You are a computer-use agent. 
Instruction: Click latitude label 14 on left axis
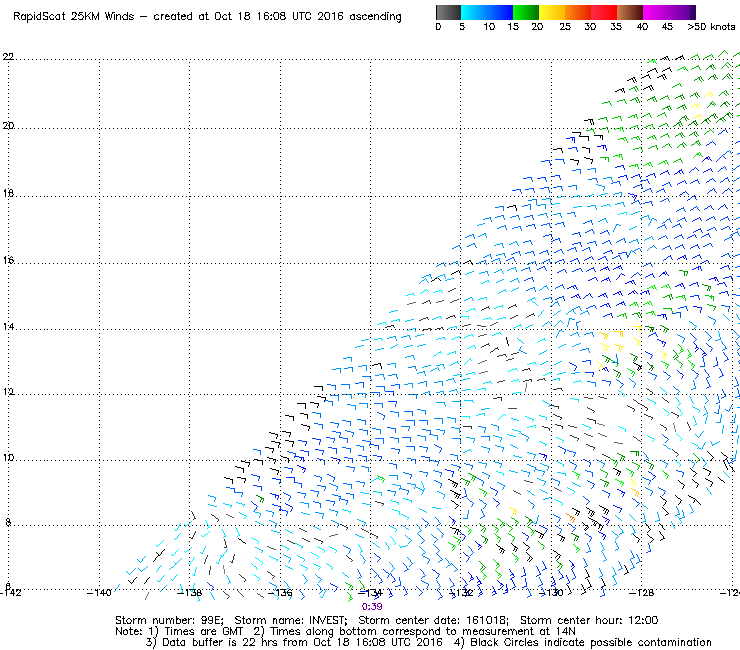pos(8,327)
